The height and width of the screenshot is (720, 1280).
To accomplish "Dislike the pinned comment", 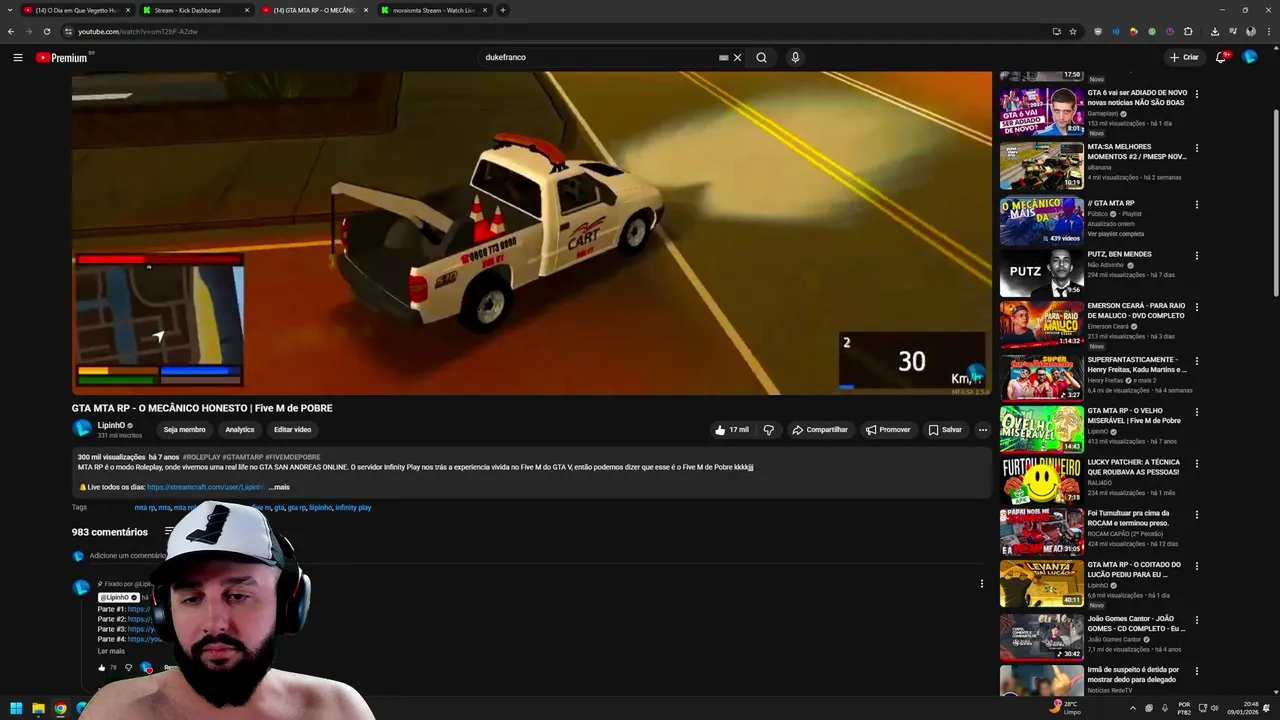I will point(128,667).
